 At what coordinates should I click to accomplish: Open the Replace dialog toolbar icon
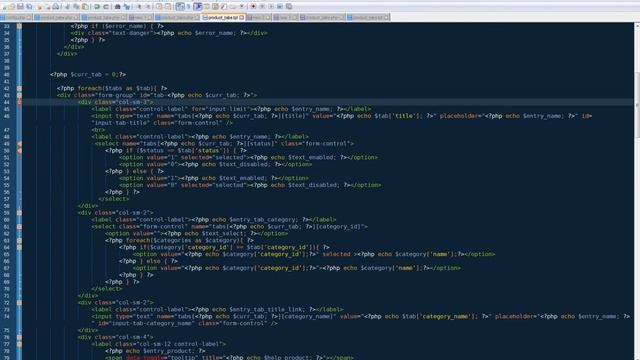(x=127, y=7)
